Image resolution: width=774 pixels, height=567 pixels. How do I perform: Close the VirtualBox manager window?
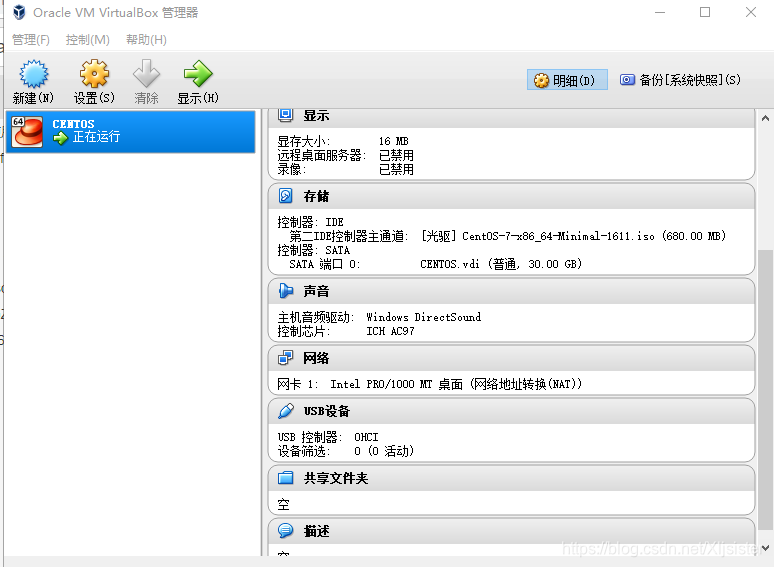751,12
